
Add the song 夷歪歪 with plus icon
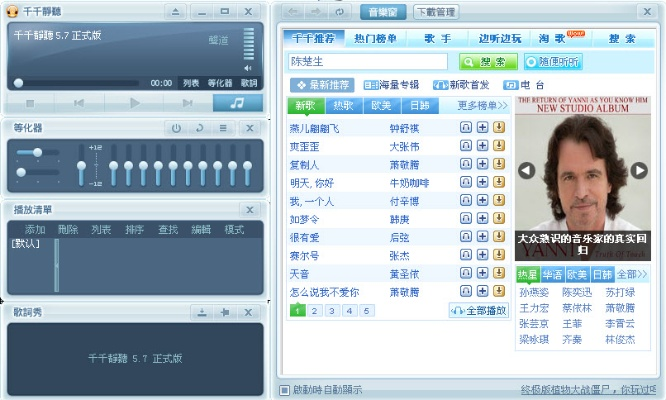point(482,146)
